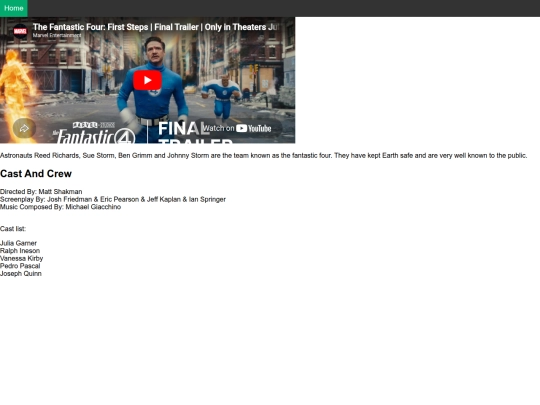
Task: Open Watch on YouTube button
Action: tap(238, 128)
